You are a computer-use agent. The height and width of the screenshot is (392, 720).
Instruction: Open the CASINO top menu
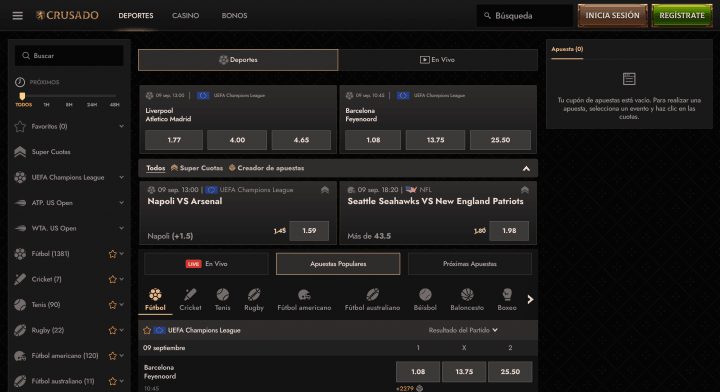186,16
